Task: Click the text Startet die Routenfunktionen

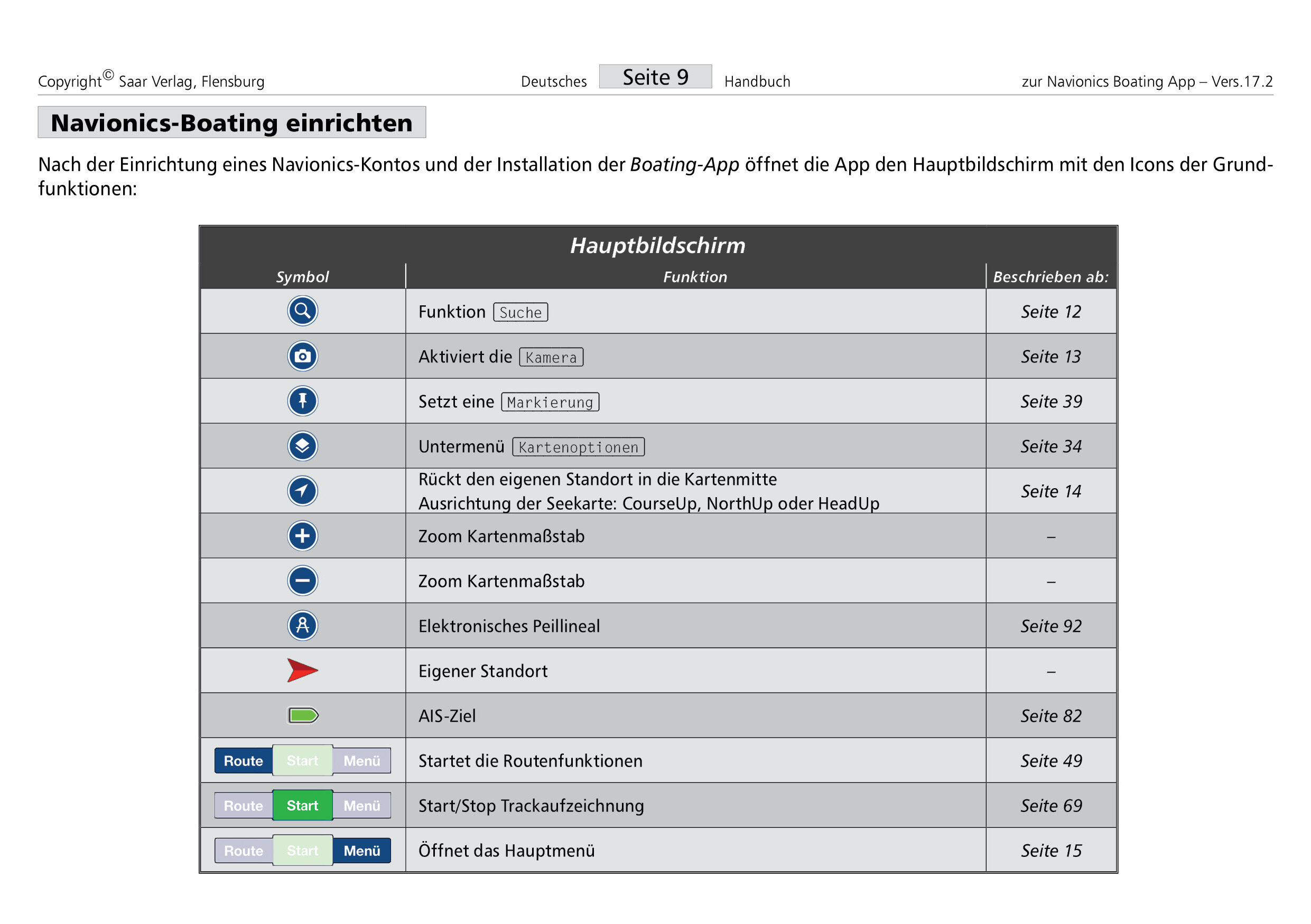Action: [x=531, y=761]
